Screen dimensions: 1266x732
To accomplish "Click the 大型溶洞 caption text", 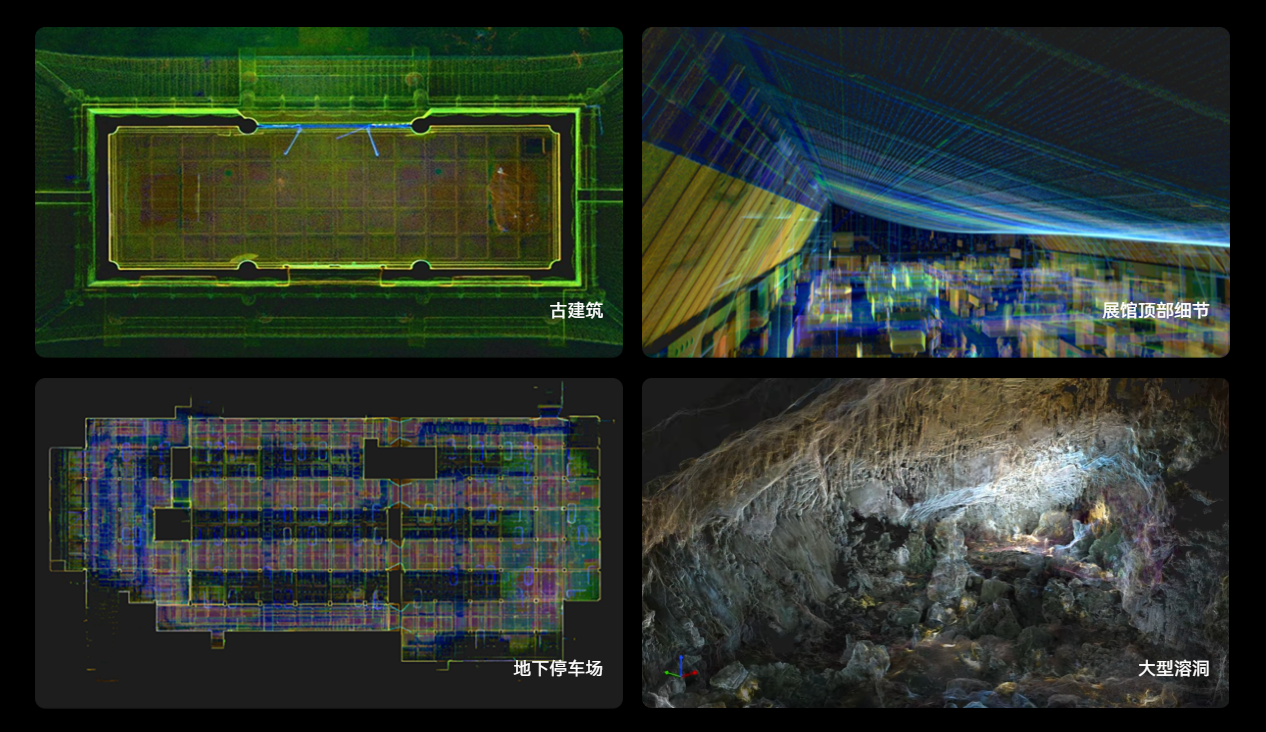I will tap(1173, 668).
